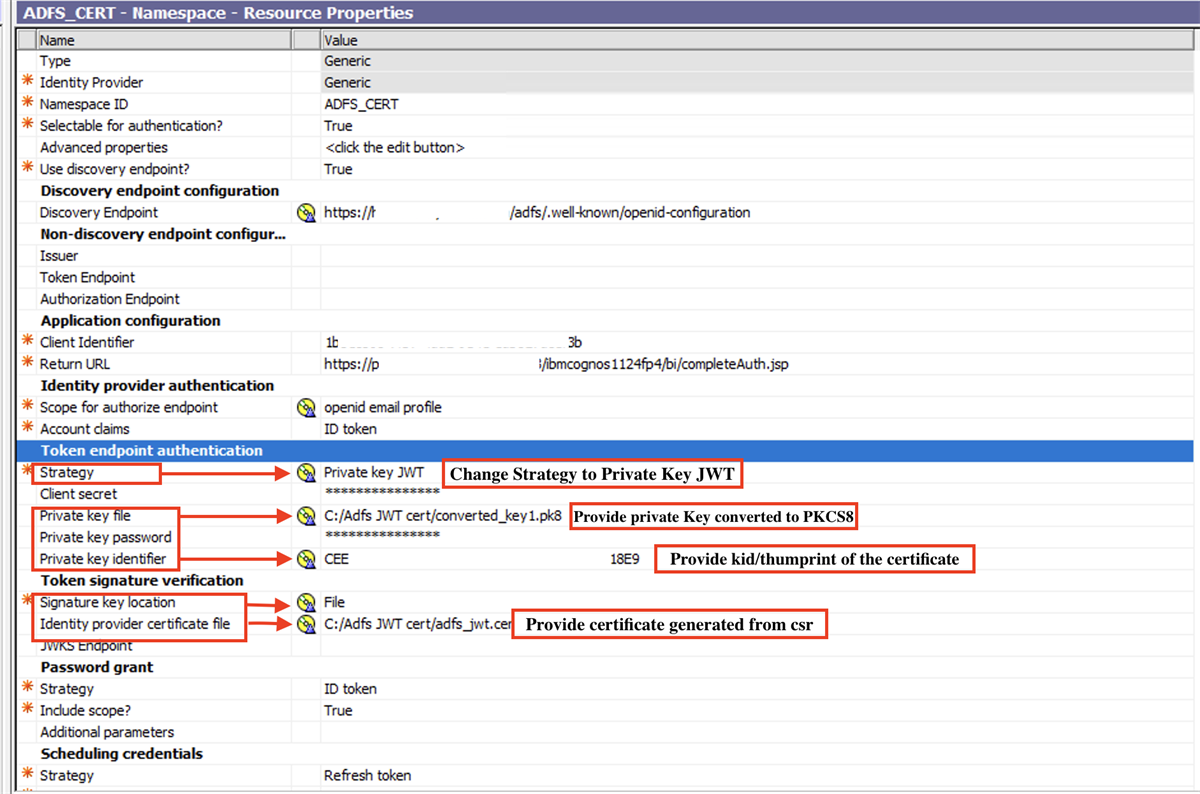This screenshot has width=1200, height=794.
Task: Open the Account claims 'ID token' value
Action: click(x=350, y=429)
